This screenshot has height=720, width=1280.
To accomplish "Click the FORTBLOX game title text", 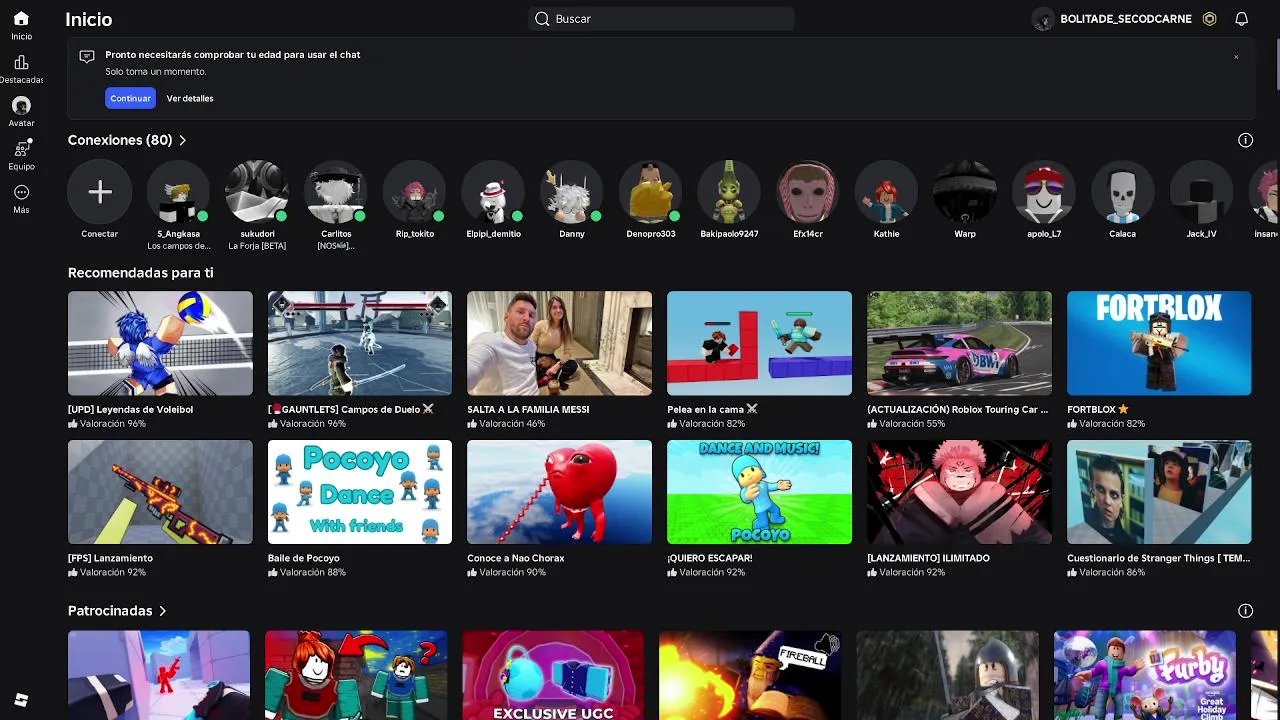I will pos(1098,409).
